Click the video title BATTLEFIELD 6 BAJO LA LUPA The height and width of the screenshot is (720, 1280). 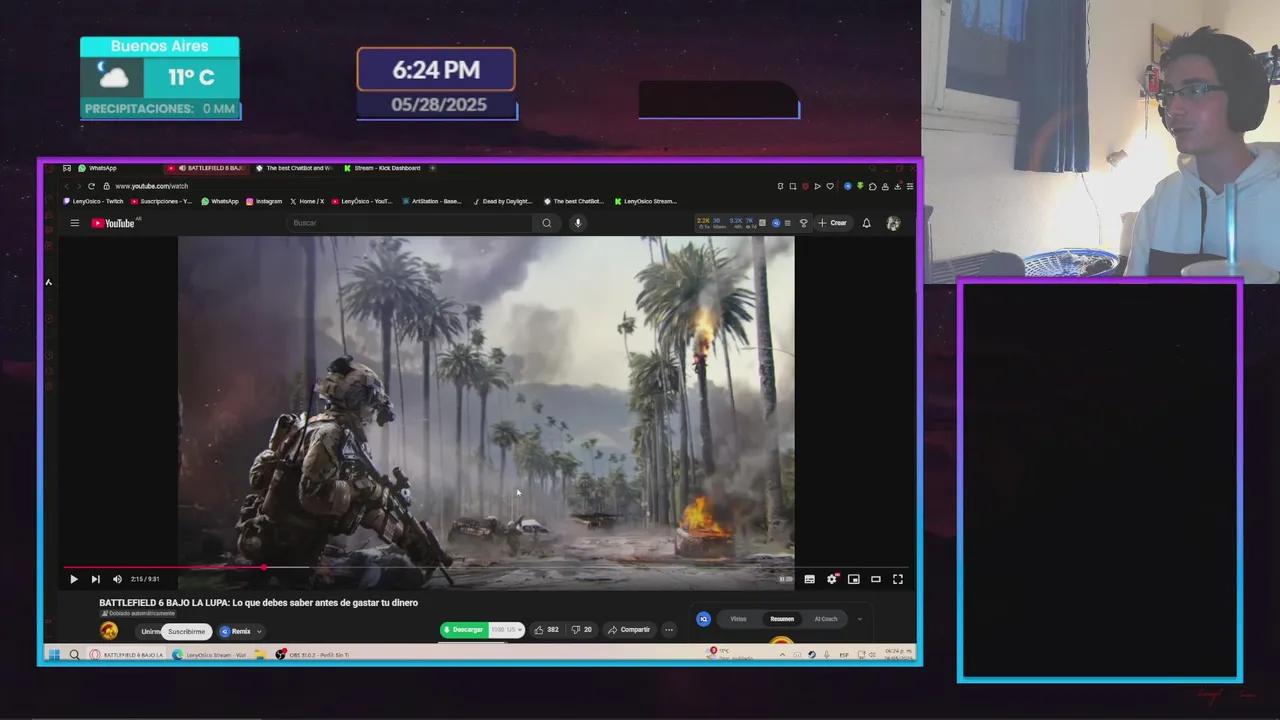tap(258, 603)
